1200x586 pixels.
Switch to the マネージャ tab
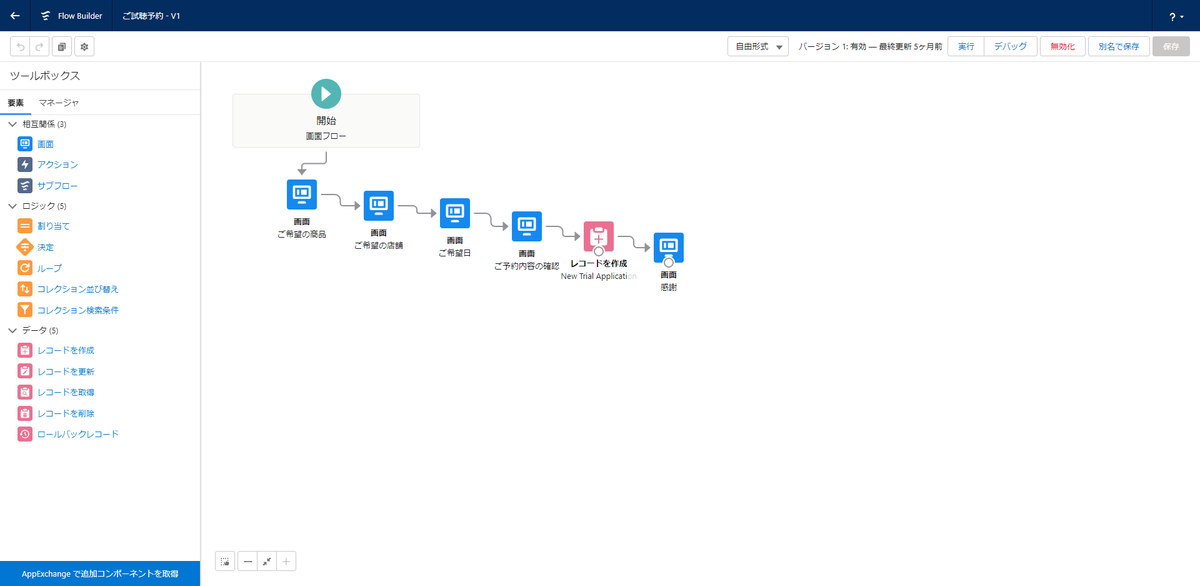pyautogui.click(x=59, y=103)
